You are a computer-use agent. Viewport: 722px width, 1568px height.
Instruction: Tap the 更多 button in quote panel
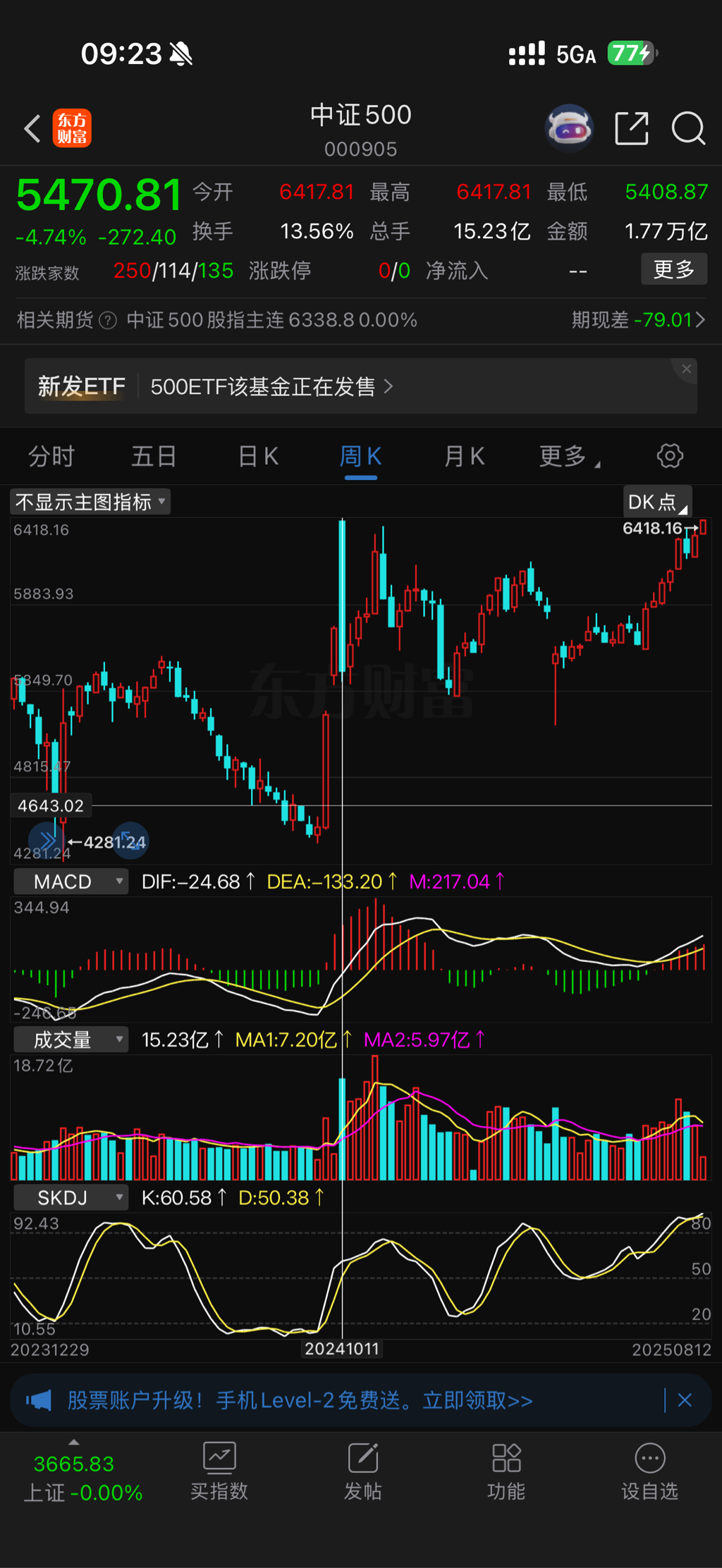tap(673, 269)
